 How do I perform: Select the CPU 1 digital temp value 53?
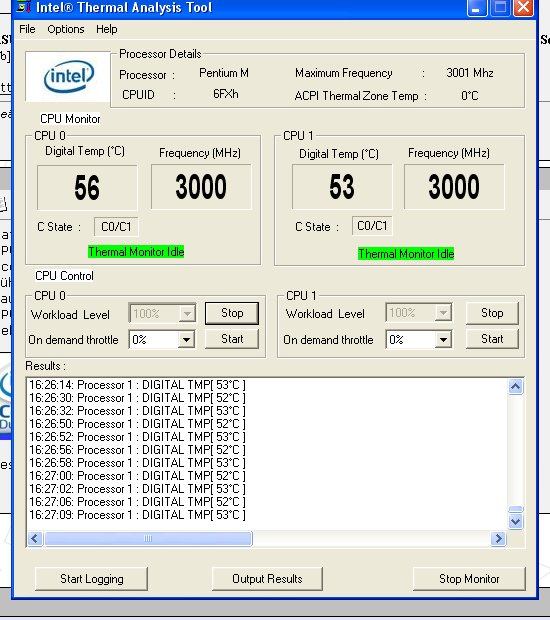tap(342, 187)
